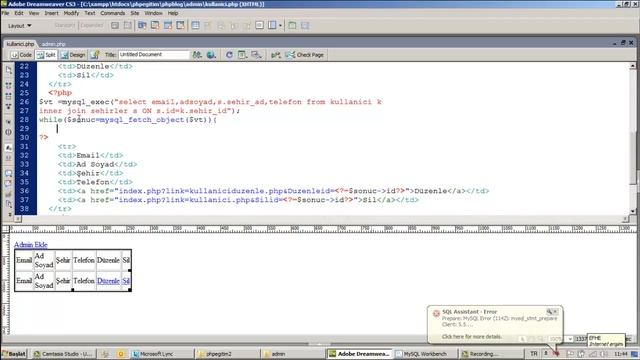Insert Spry Accordion widget
Image resolution: width=640 pixels, height=360 pixels.
[x=168, y=25]
